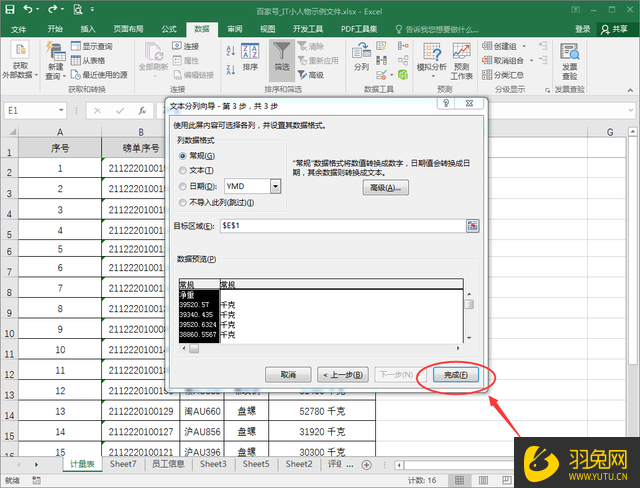
Task: Click the data preview horizontal scrollbar thumb
Action: tap(194, 348)
